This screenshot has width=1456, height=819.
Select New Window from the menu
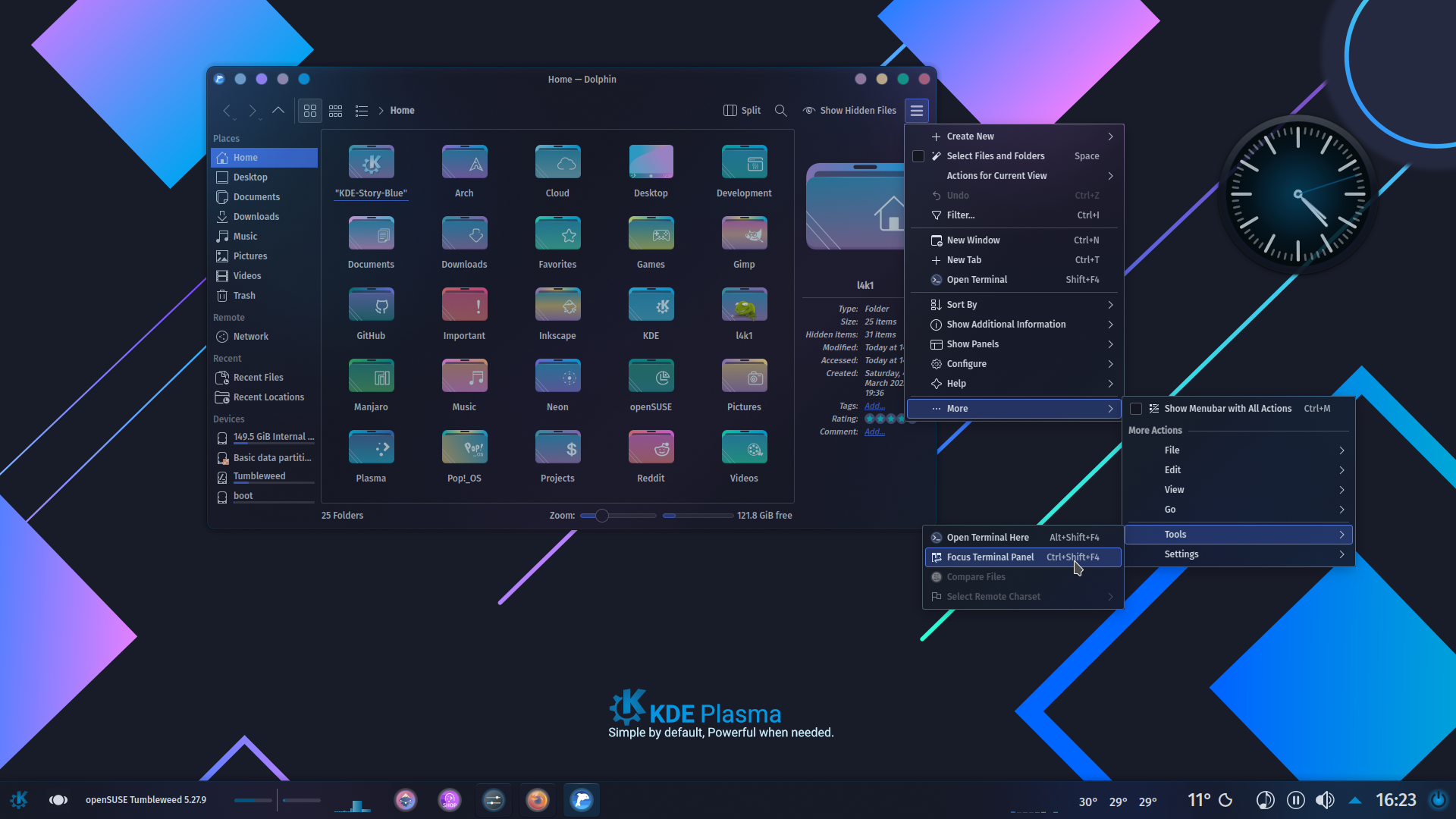(1014, 240)
